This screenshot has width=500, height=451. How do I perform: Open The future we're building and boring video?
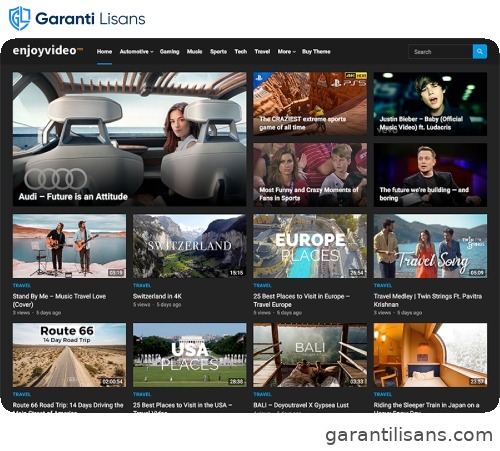[x=430, y=175]
